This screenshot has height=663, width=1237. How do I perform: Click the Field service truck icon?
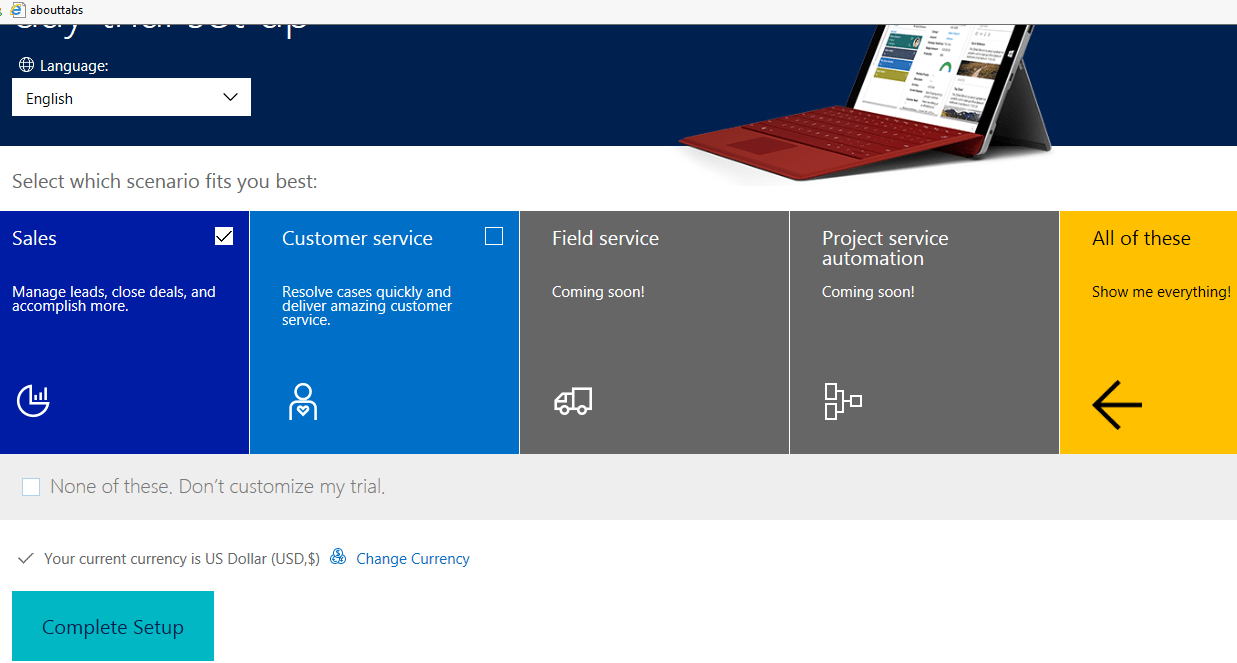pyautogui.click(x=572, y=400)
